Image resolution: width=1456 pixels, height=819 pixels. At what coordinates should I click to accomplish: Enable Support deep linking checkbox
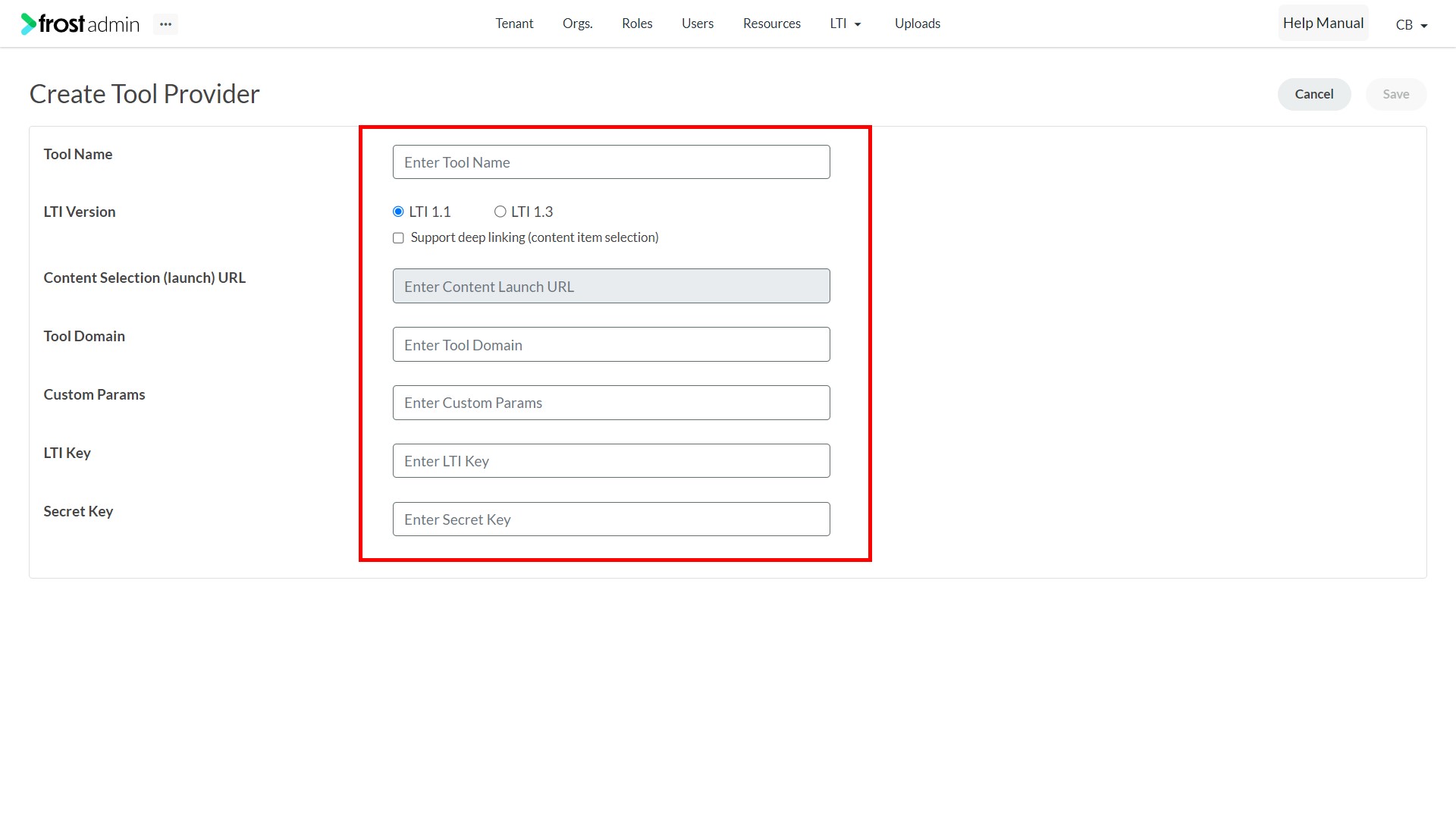398,238
